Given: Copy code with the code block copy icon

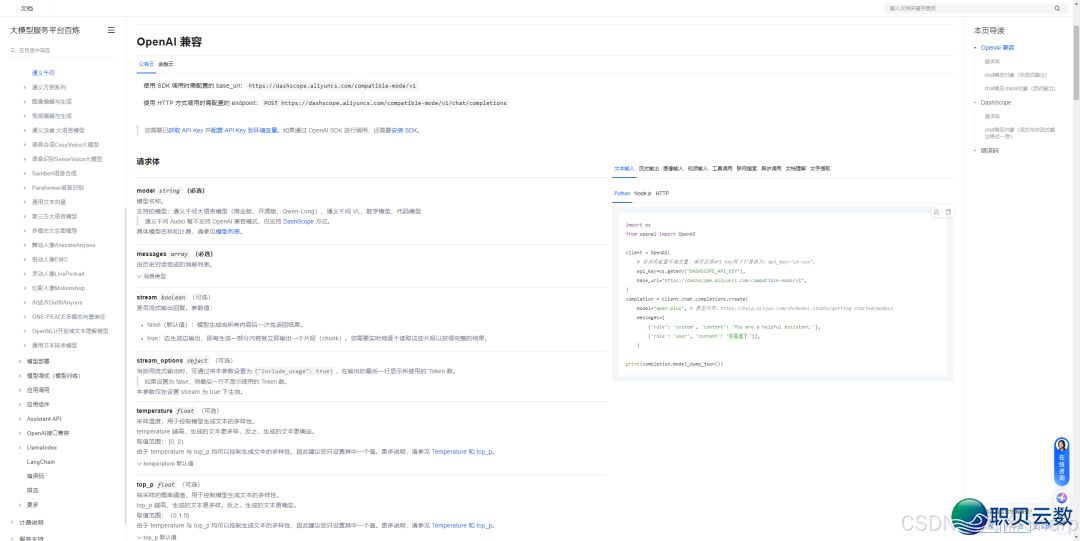Looking at the screenshot, I should click(948, 212).
